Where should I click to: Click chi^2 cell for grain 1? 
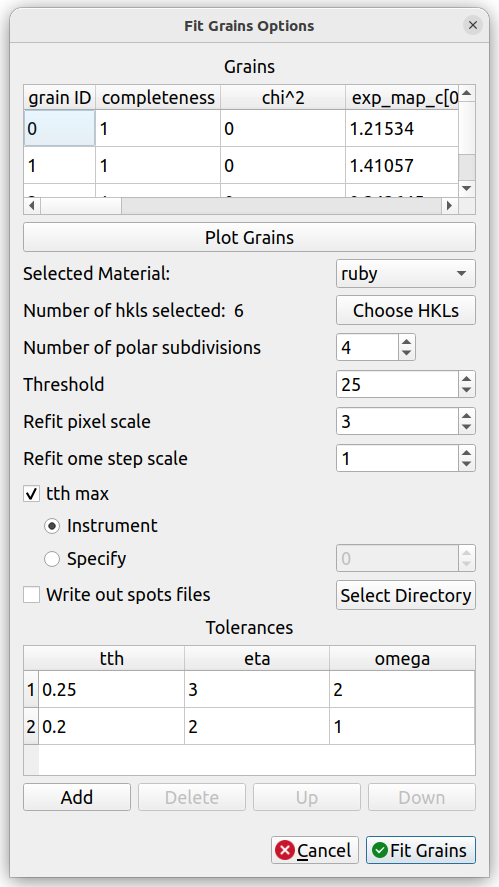click(283, 165)
